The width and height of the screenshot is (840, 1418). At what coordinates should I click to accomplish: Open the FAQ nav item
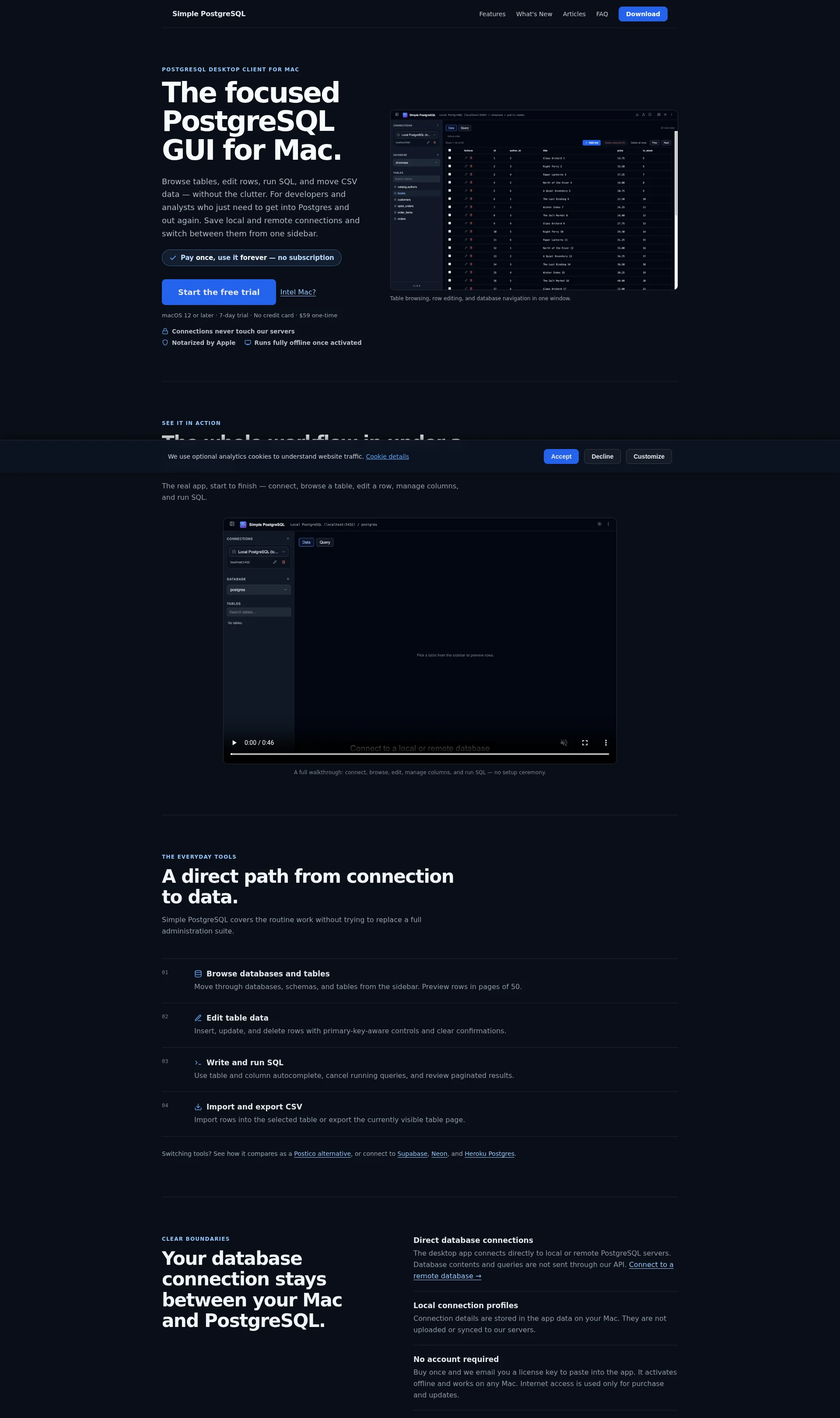[602, 14]
